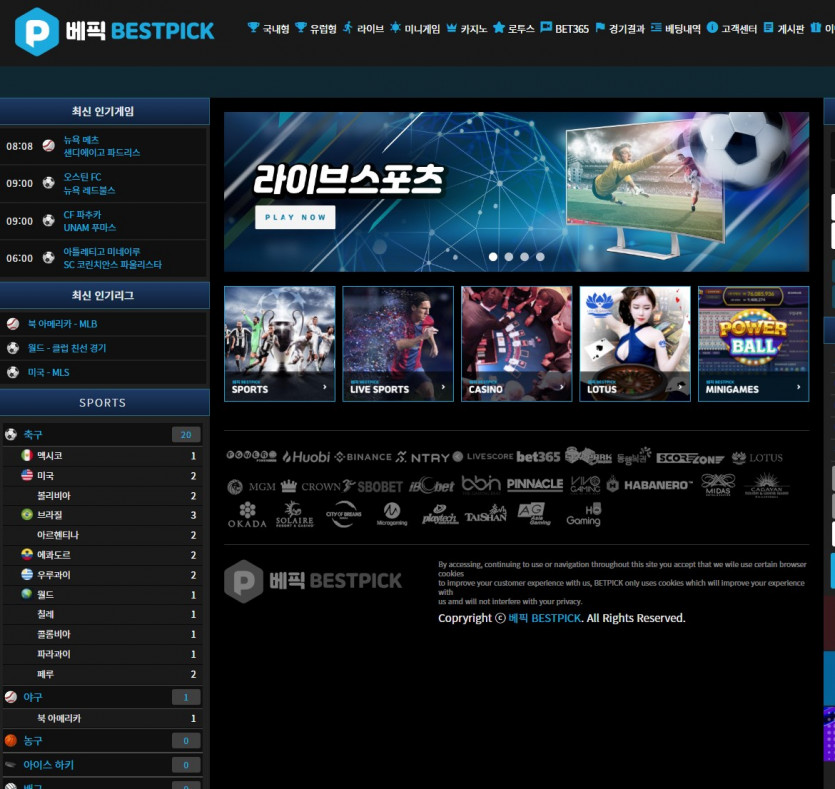Click the Brazil flag icon in sports list
The height and width of the screenshot is (789, 835).
pyautogui.click(x=27, y=515)
